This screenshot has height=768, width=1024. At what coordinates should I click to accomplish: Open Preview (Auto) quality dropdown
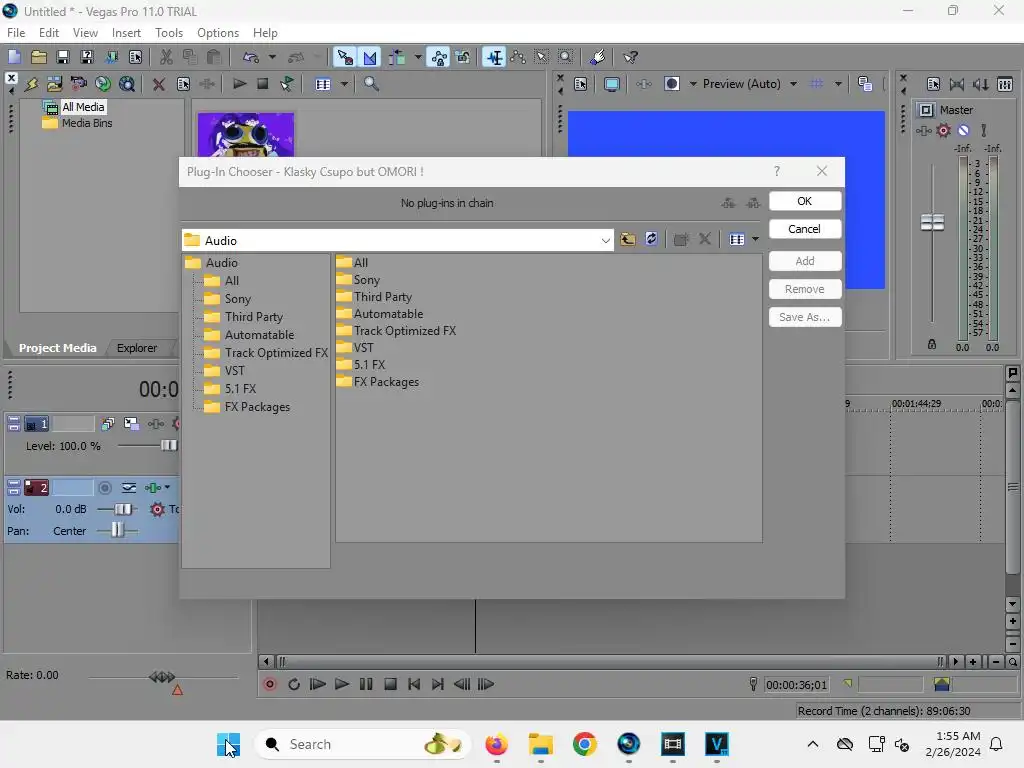click(793, 84)
